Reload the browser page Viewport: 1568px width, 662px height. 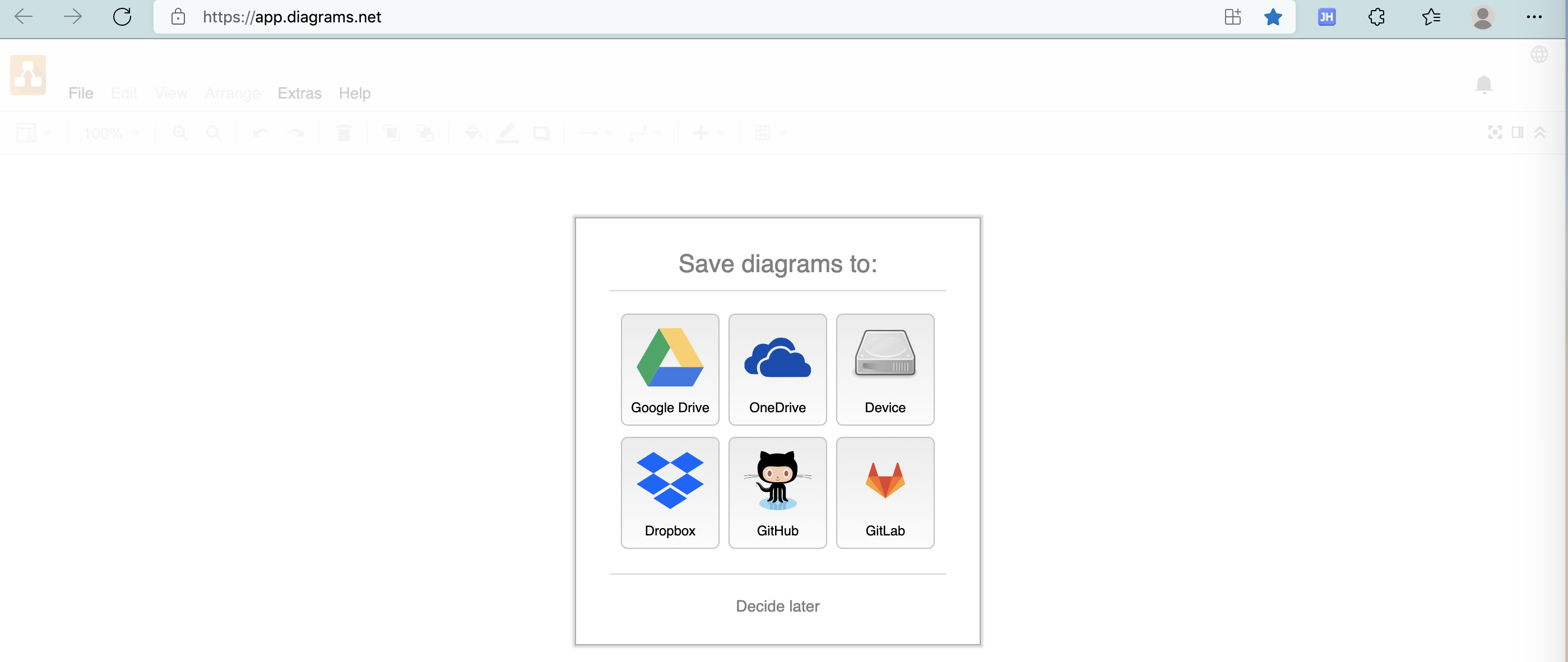122,16
